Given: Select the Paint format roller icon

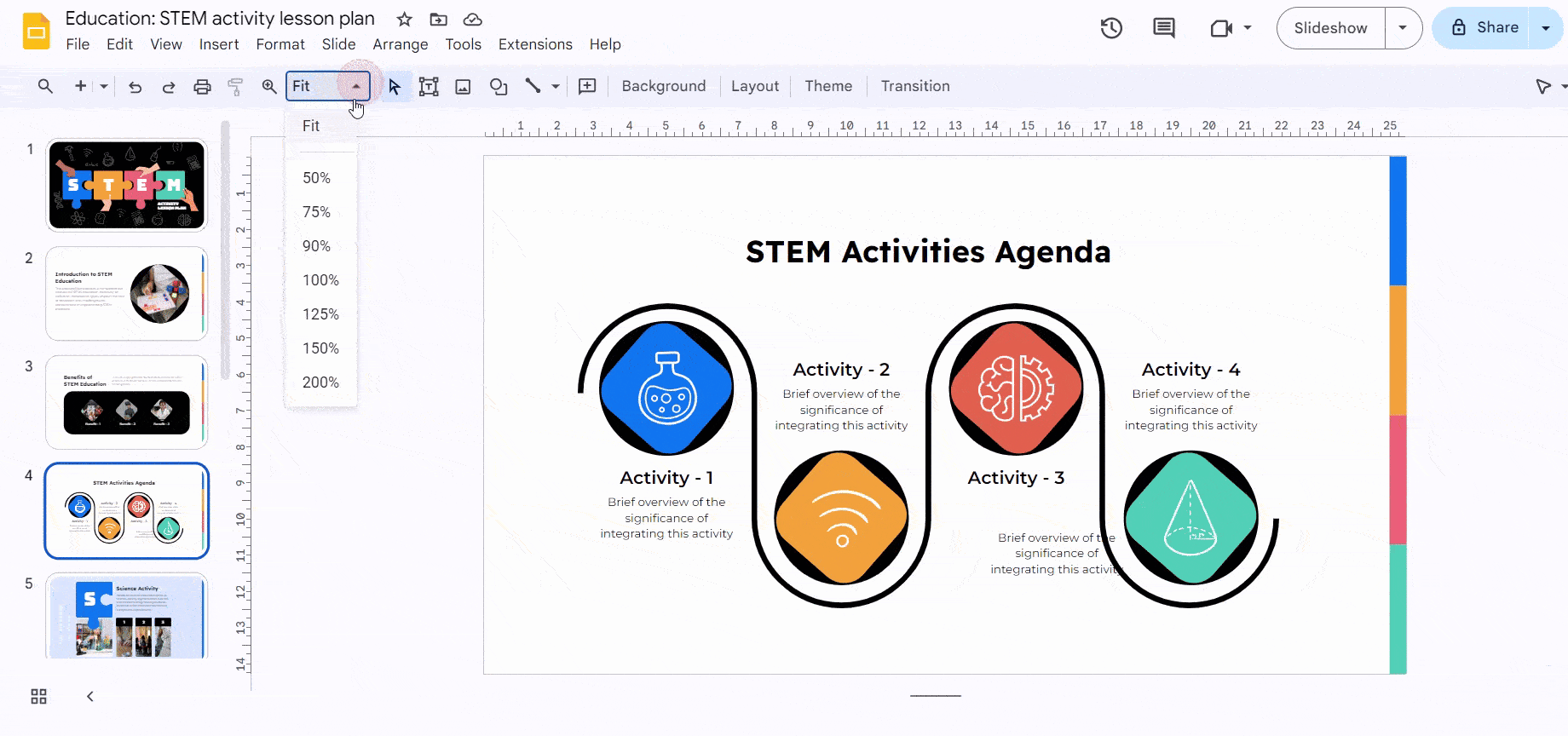Looking at the screenshot, I should point(235,87).
